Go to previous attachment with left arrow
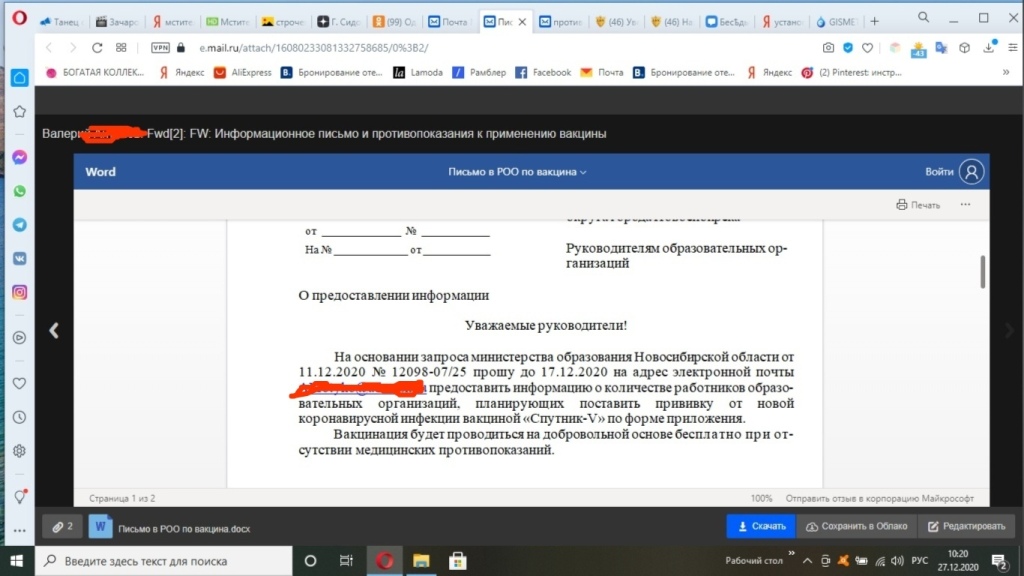Screen dimensions: 1024x576 pyautogui.click(x=54, y=331)
